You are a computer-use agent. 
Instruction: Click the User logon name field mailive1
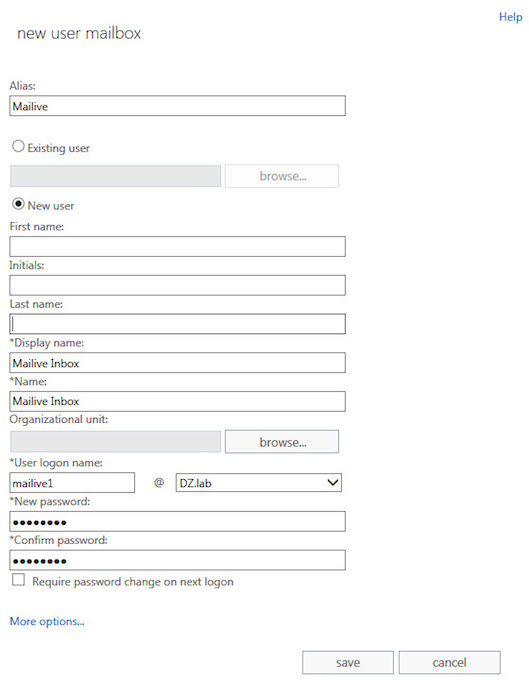(72, 483)
